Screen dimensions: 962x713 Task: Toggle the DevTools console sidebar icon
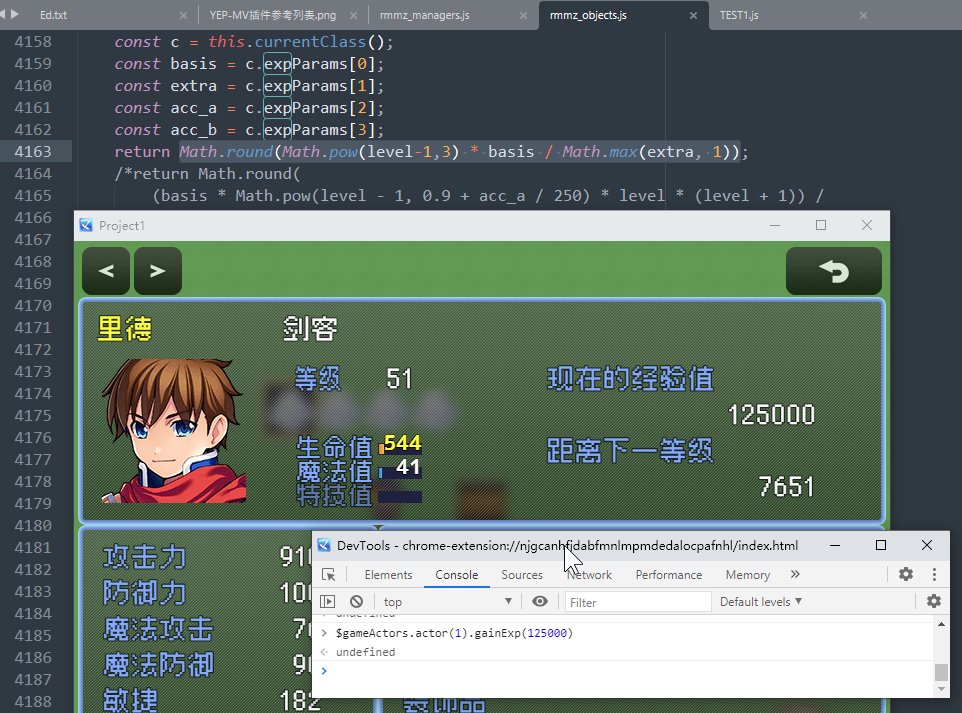pos(328,601)
